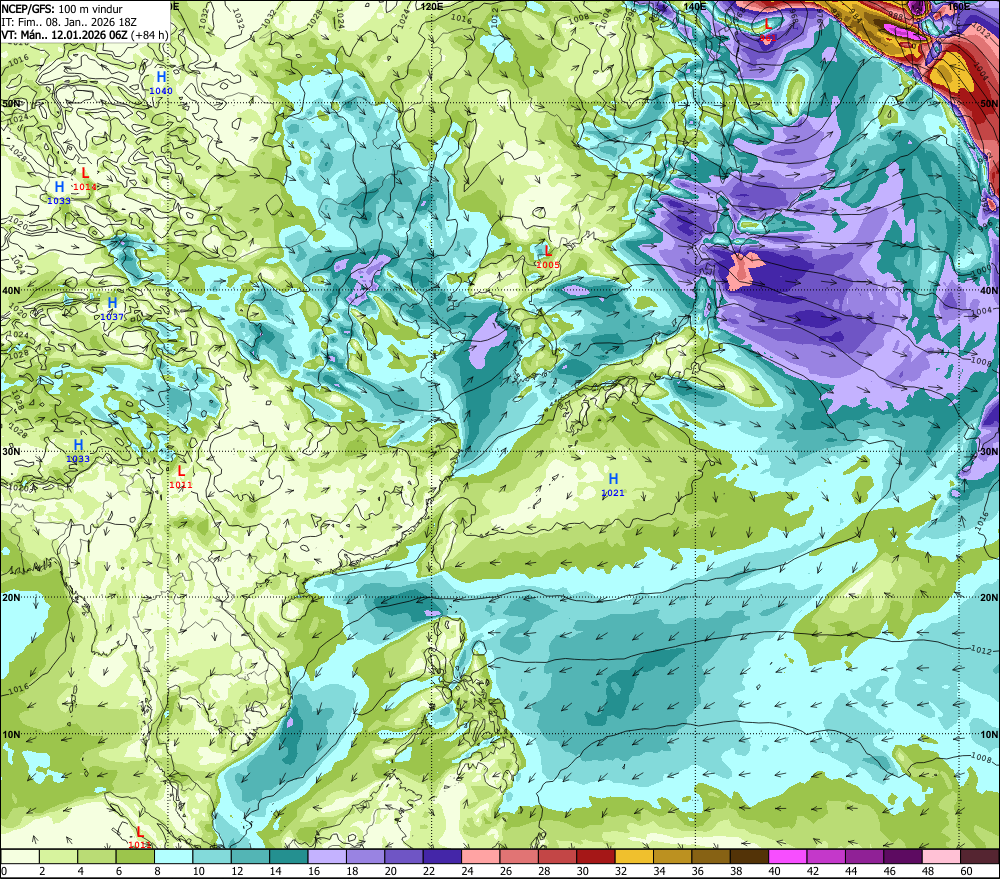This screenshot has height=879, width=1000.
Task: Select the dark maroon swatch after 60
Action: coord(979,856)
